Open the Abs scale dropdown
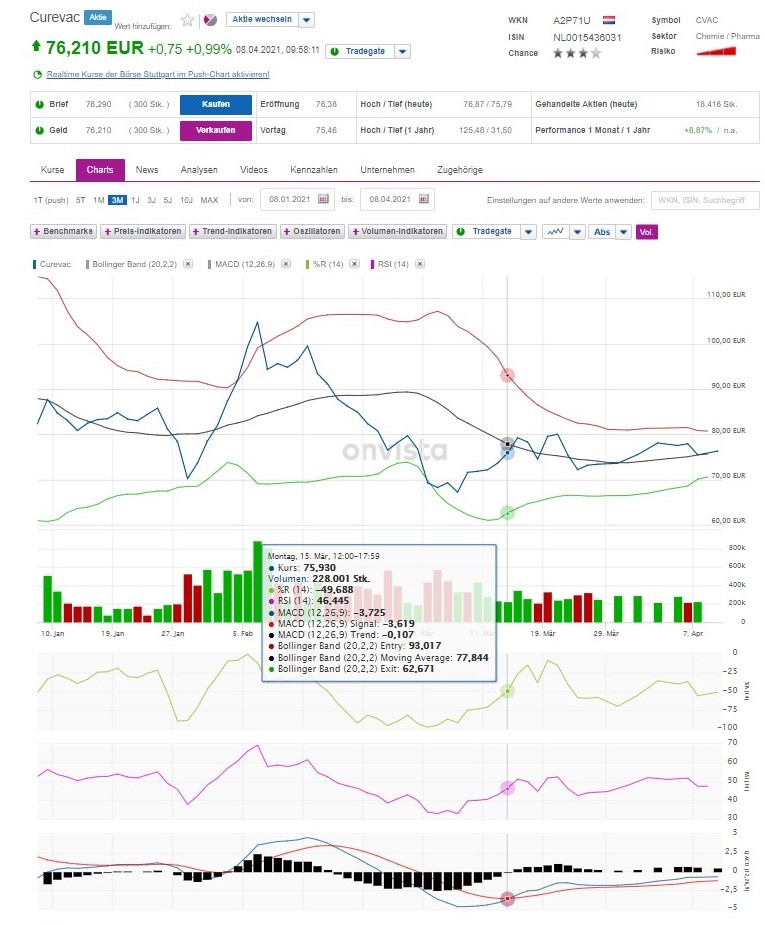Screen dimensions: 765x925 623,232
